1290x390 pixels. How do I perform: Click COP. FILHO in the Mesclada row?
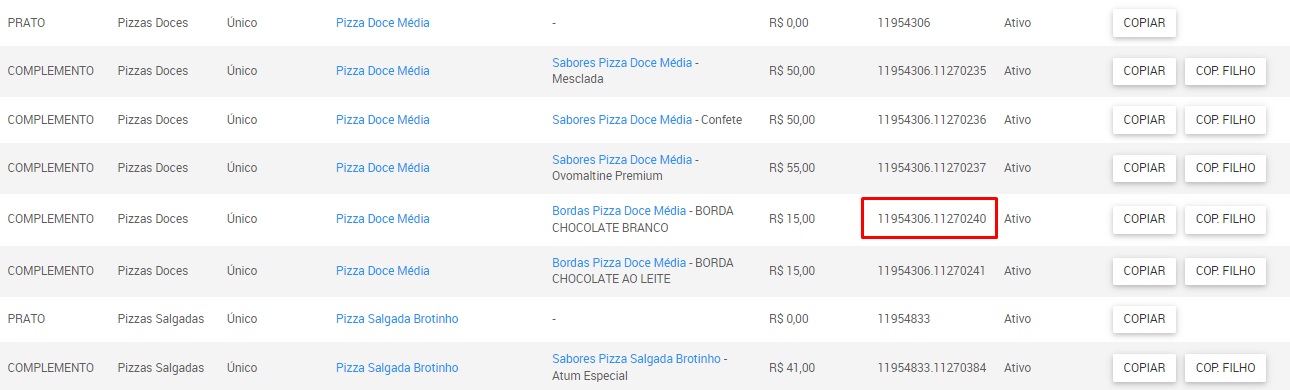(x=1225, y=71)
